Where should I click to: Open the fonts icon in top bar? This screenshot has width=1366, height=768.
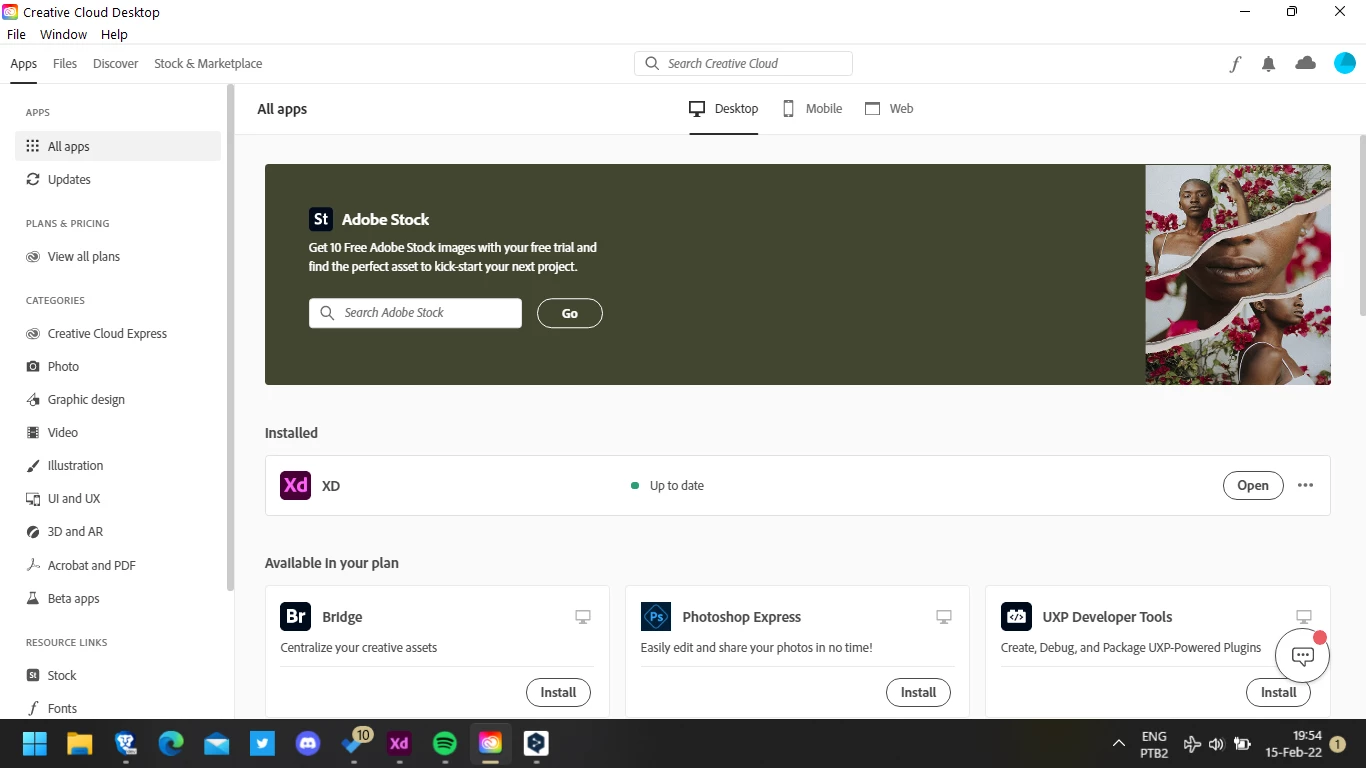click(x=1235, y=64)
